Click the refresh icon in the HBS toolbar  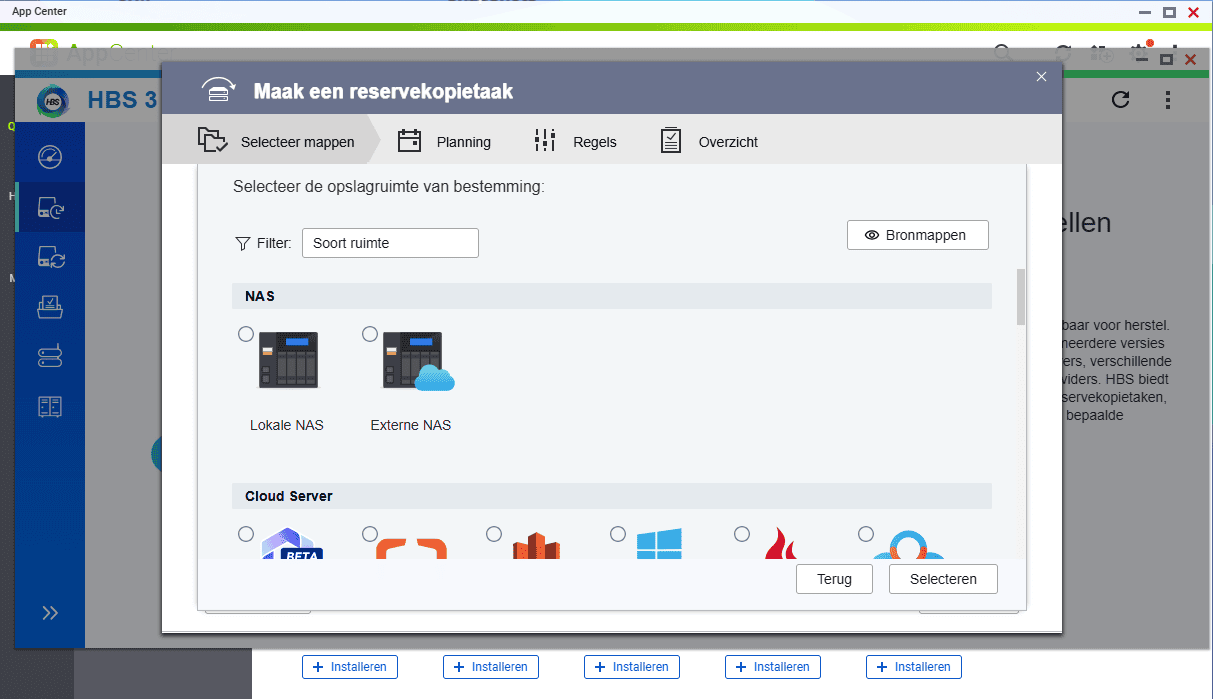point(1120,100)
